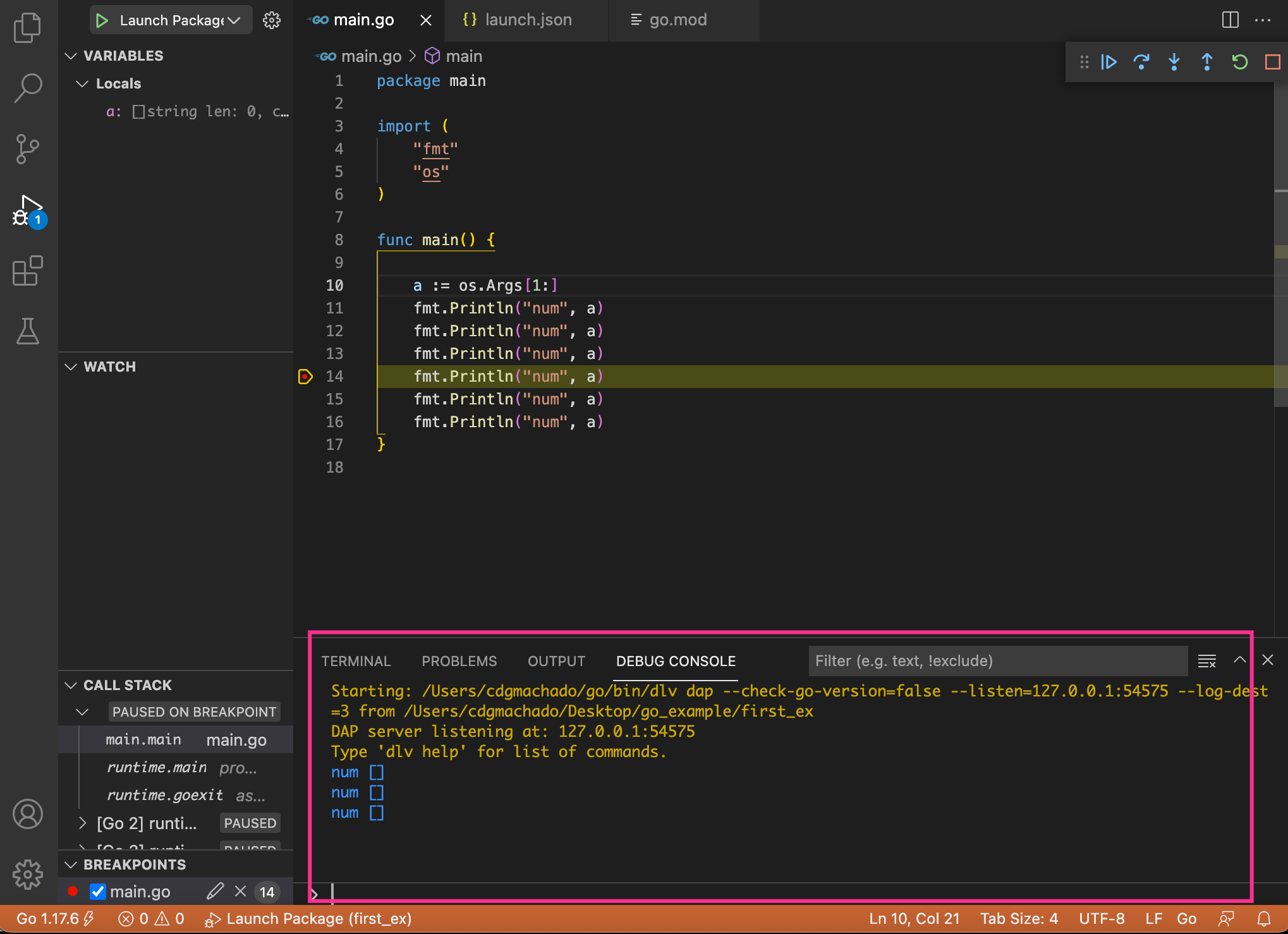Close the main.go tab
This screenshot has height=934, width=1288.
tap(426, 20)
